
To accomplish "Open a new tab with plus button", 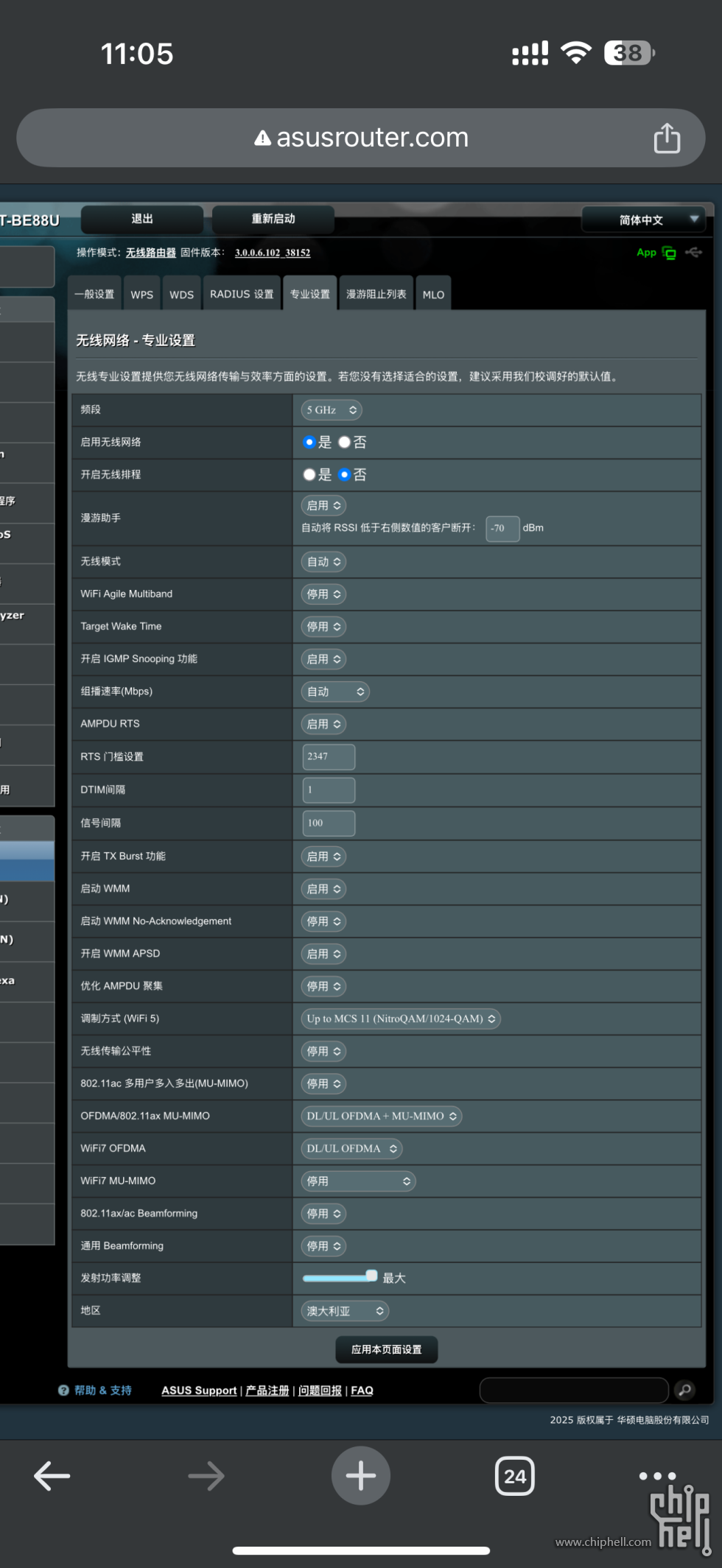I will click(361, 1476).
